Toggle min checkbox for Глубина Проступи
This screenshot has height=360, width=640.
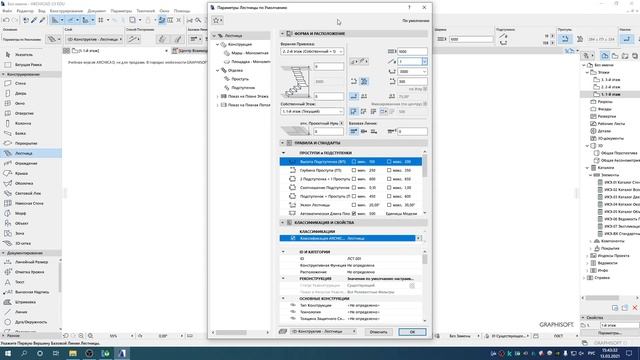click(x=354, y=170)
